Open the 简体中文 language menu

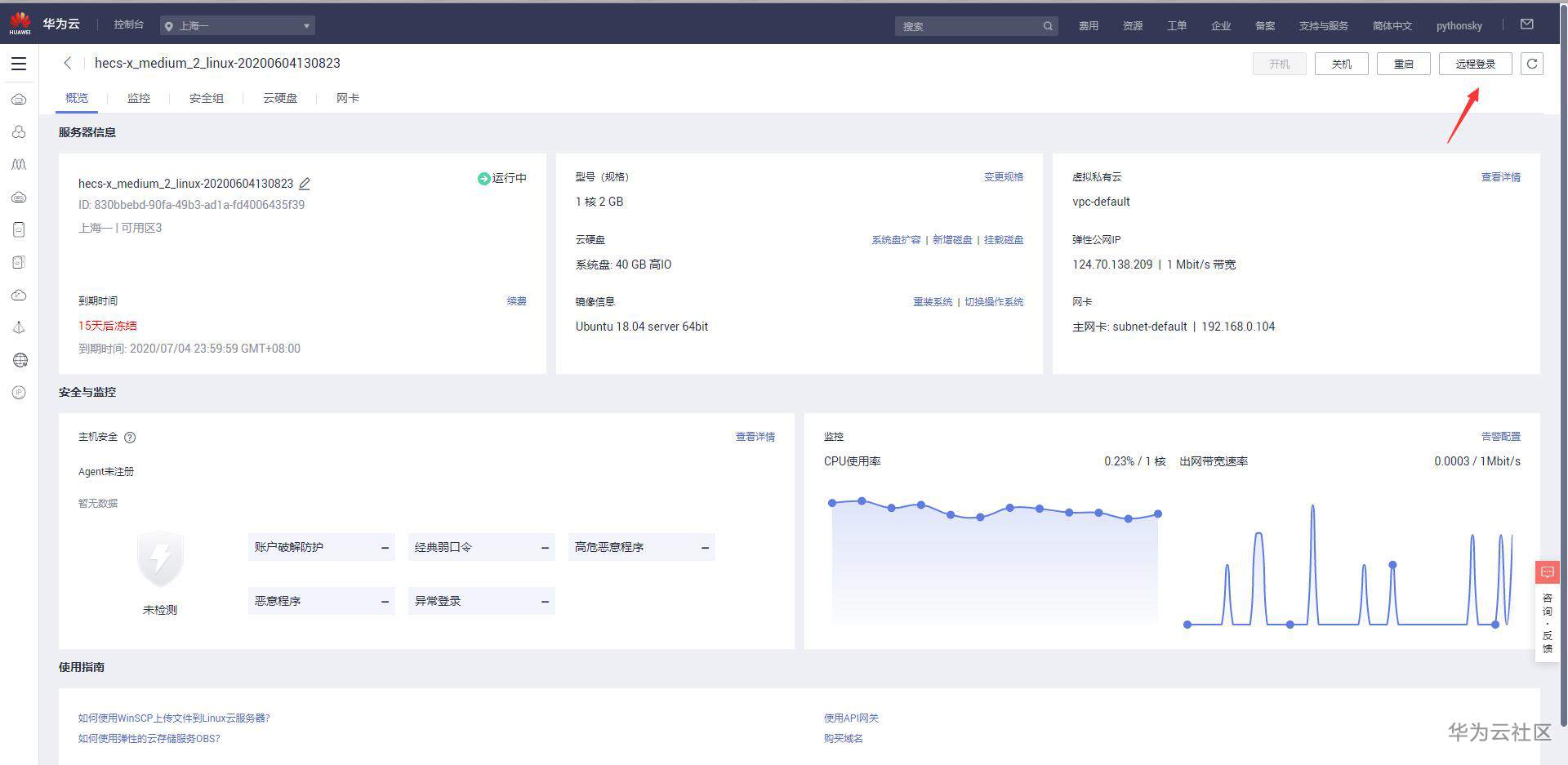click(1392, 26)
